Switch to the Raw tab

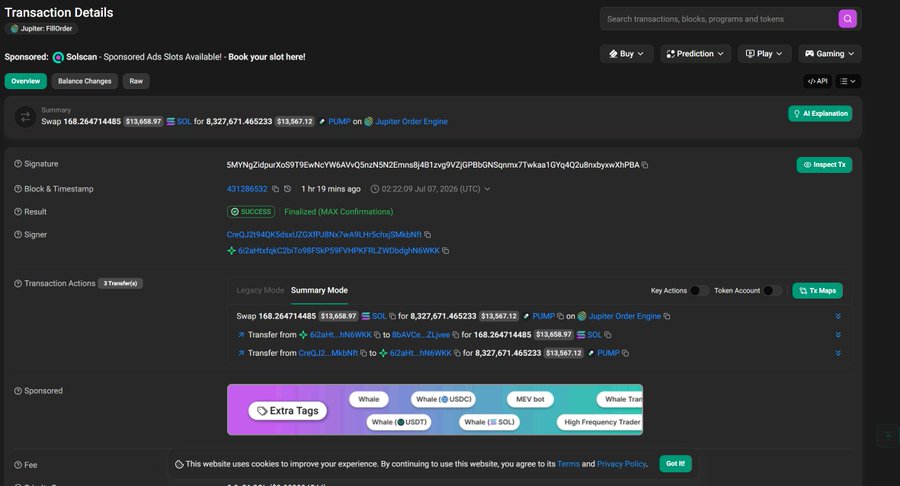tap(136, 81)
